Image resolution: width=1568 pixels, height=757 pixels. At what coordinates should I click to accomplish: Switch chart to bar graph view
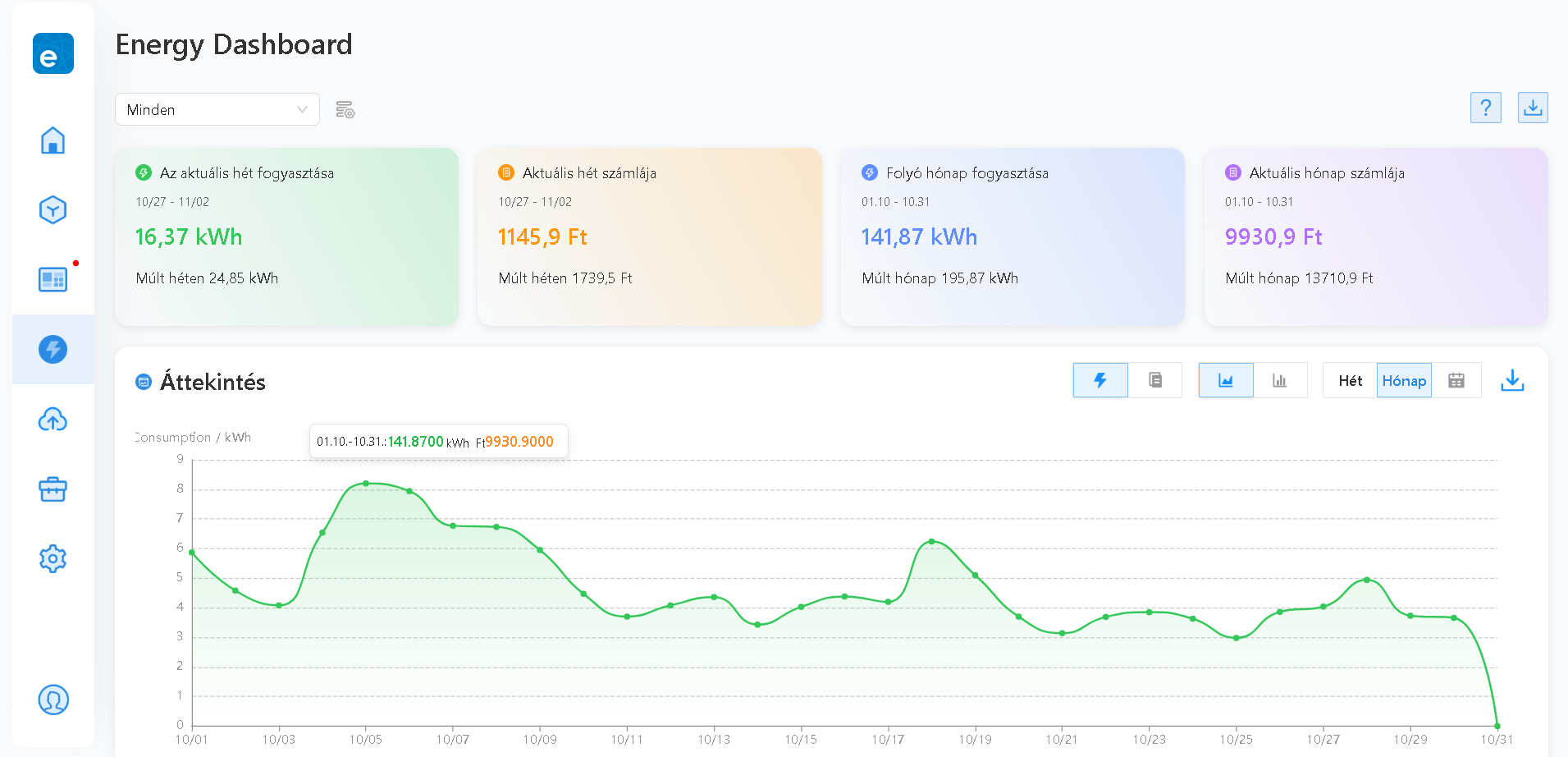click(1280, 380)
